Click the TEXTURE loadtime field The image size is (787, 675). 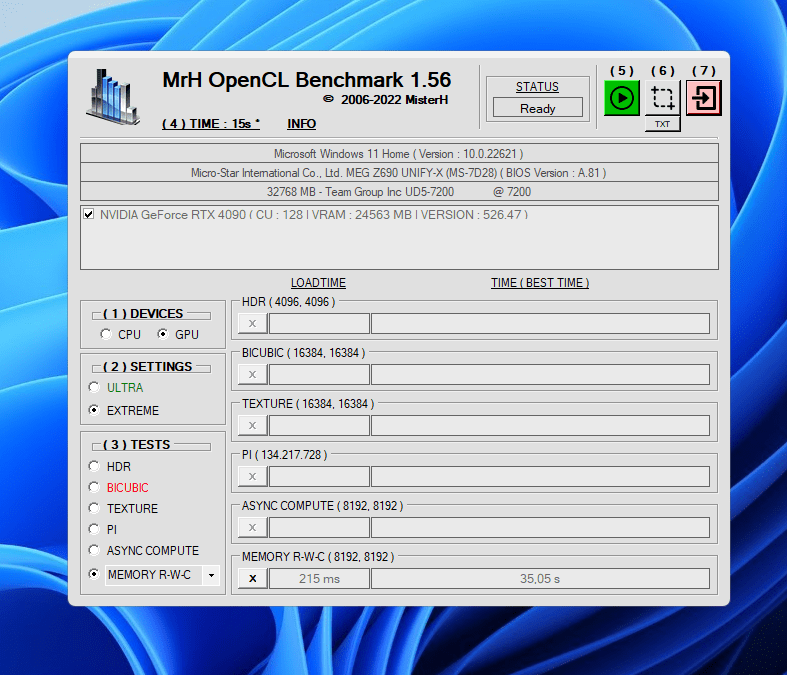pyautogui.click(x=320, y=426)
